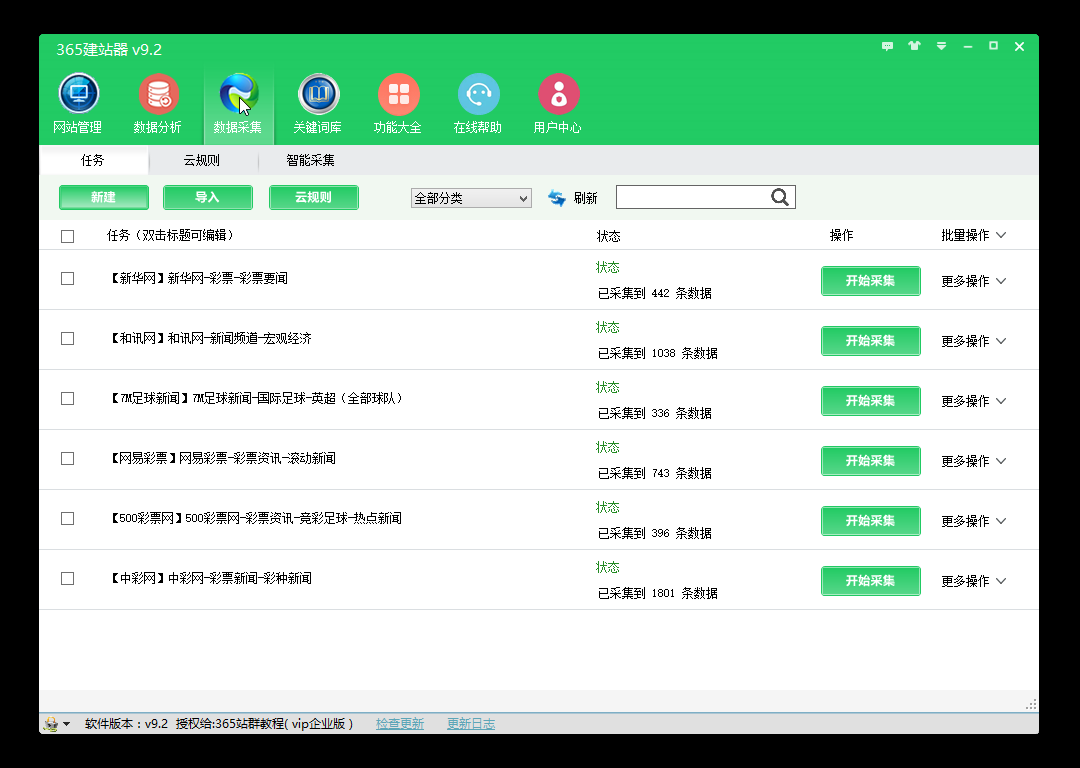Check the 中彩网 task checkbox
Image resolution: width=1080 pixels, height=768 pixels.
pyautogui.click(x=68, y=578)
